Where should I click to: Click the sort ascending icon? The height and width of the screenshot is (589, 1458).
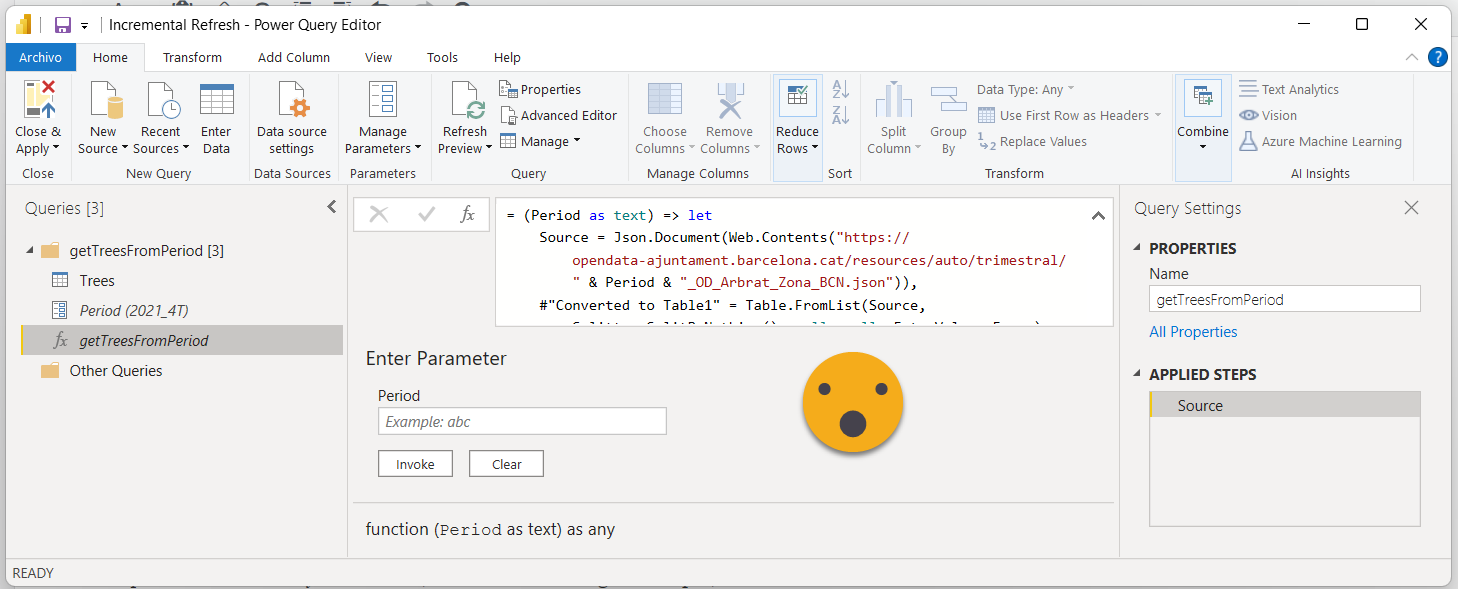(x=840, y=90)
